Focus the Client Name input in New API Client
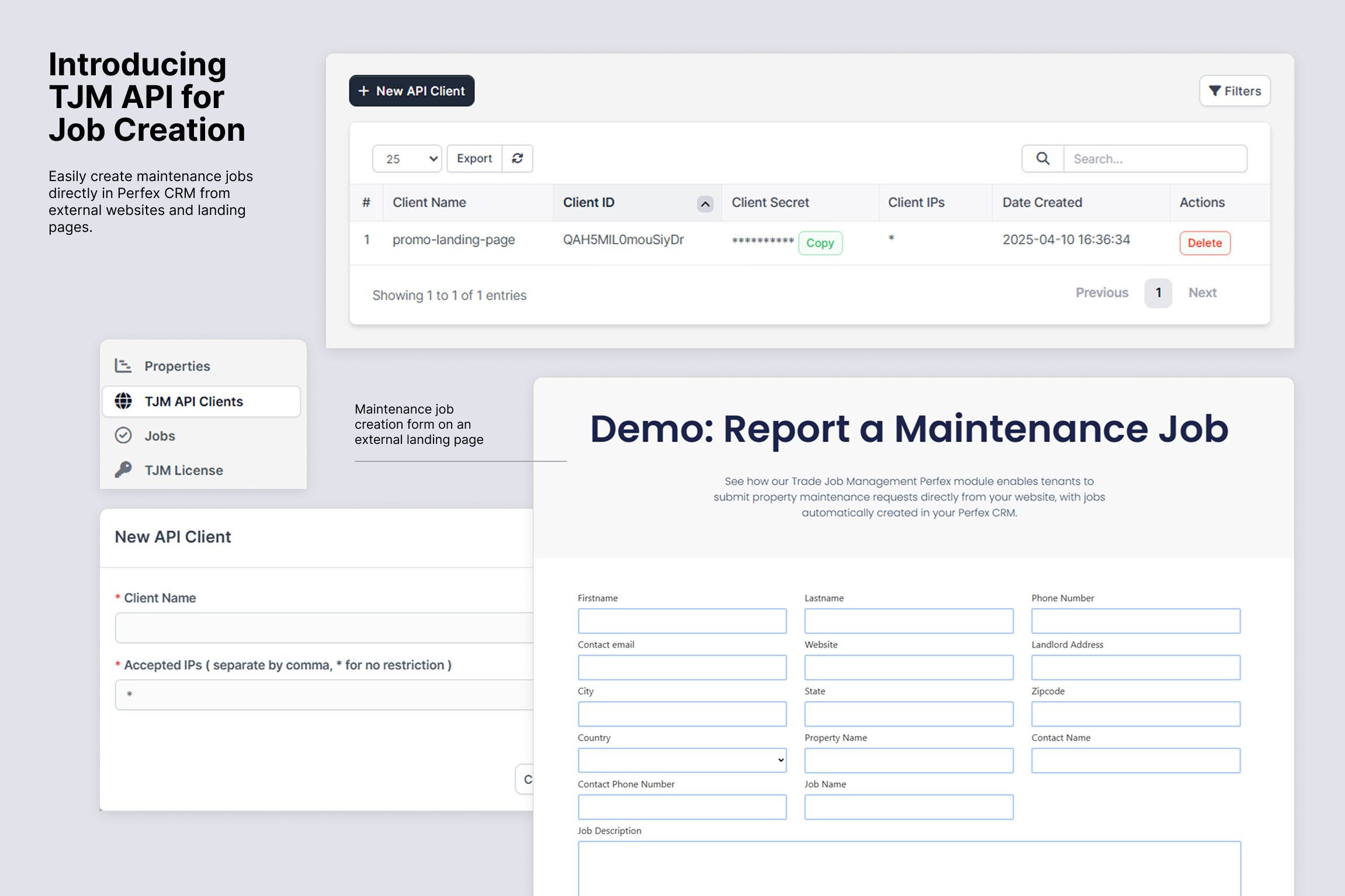 click(324, 628)
